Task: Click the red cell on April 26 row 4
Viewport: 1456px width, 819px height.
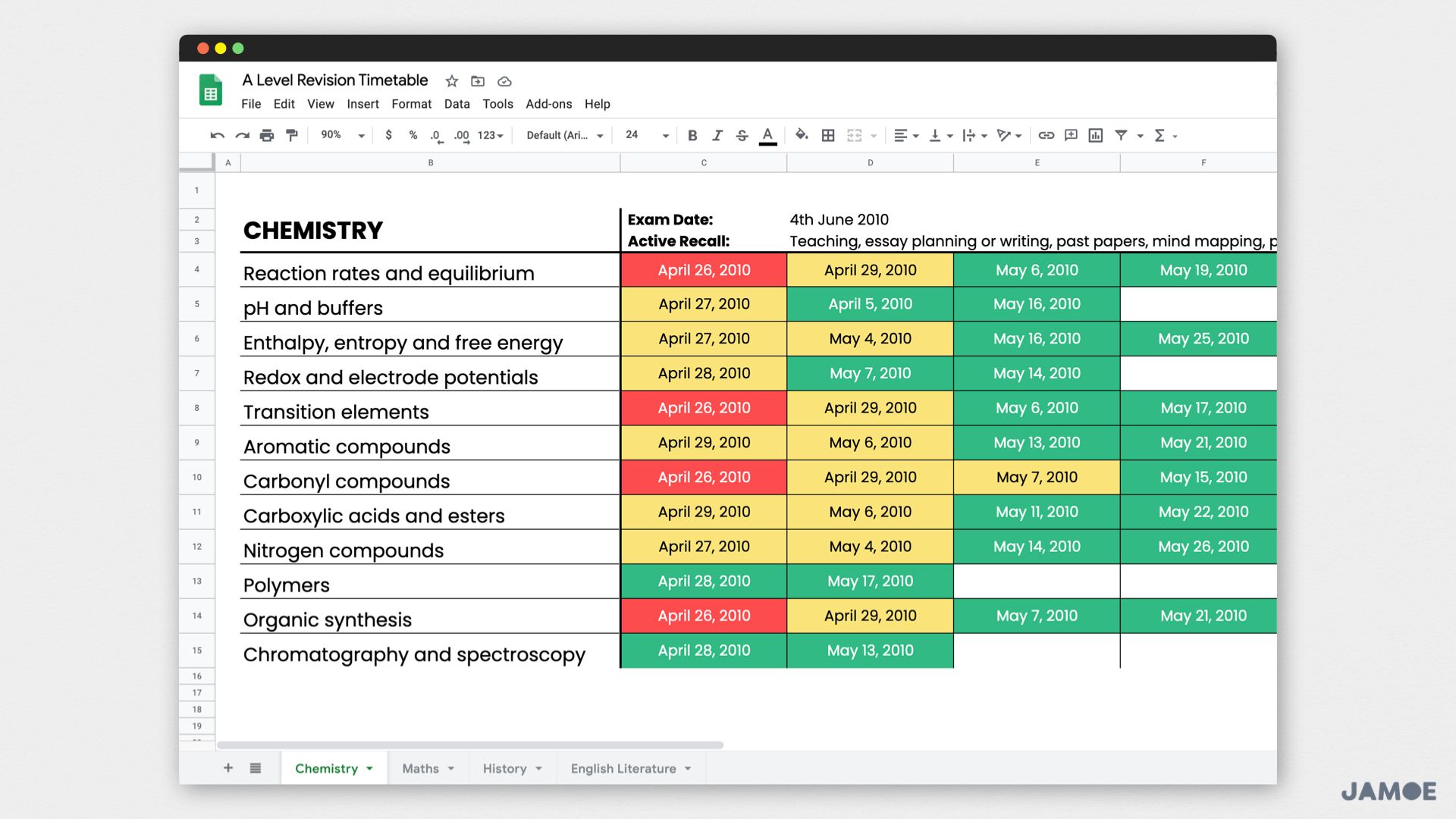Action: point(703,271)
